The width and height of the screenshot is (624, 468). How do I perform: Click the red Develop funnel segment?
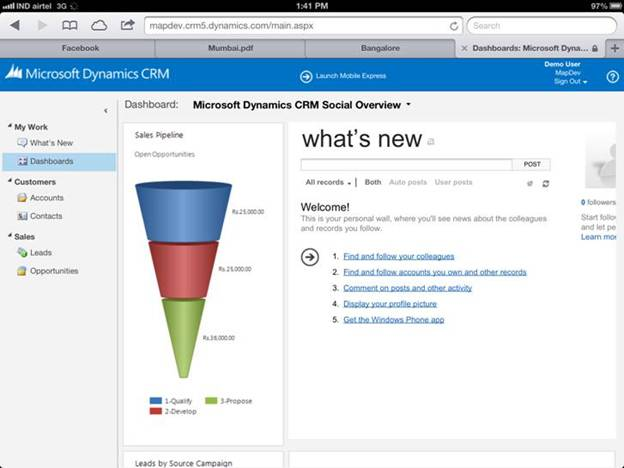pyautogui.click(x=183, y=270)
